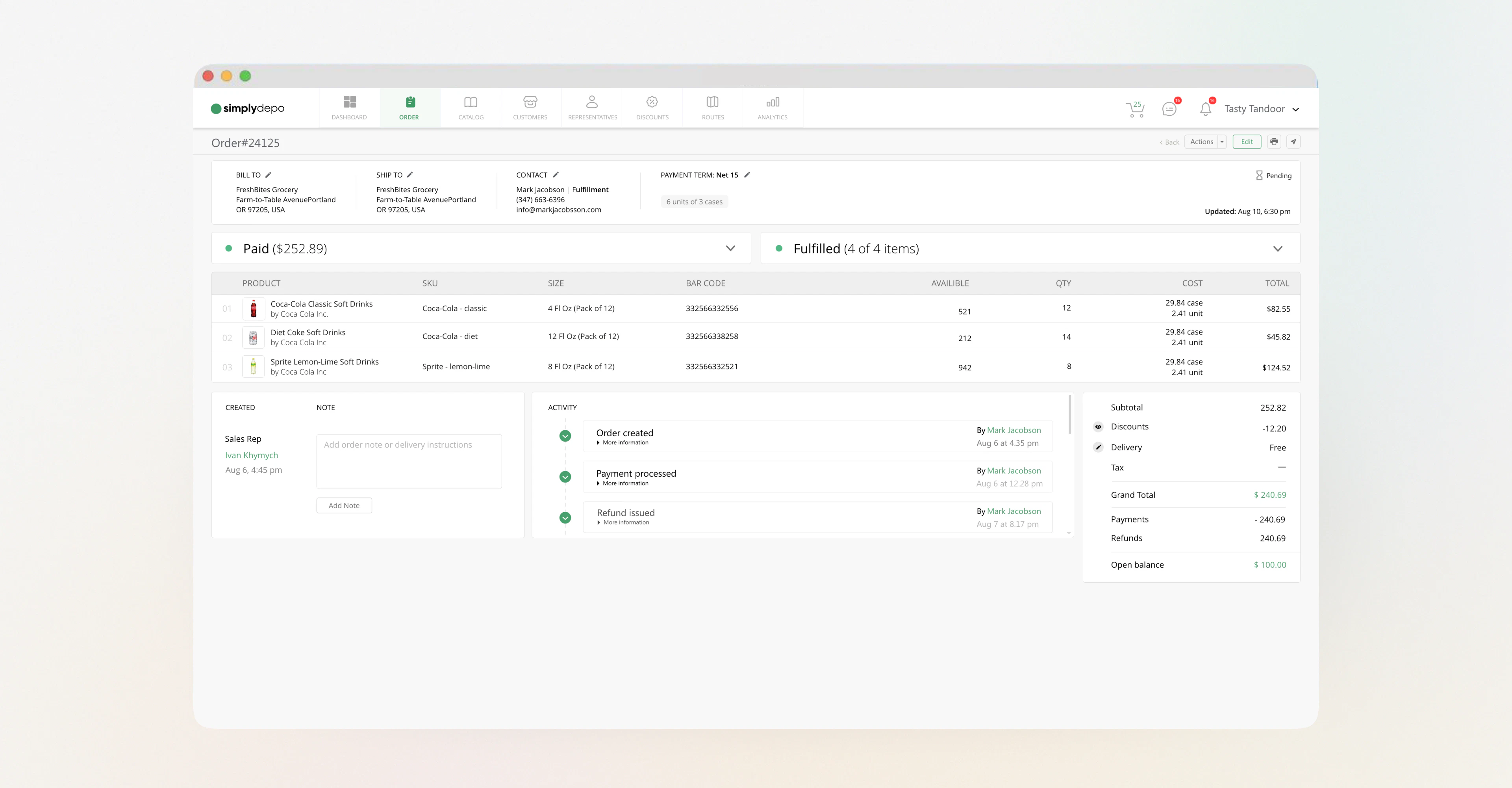The height and width of the screenshot is (788, 1512).
Task: Switch to the Catalog tab
Action: tap(471, 108)
